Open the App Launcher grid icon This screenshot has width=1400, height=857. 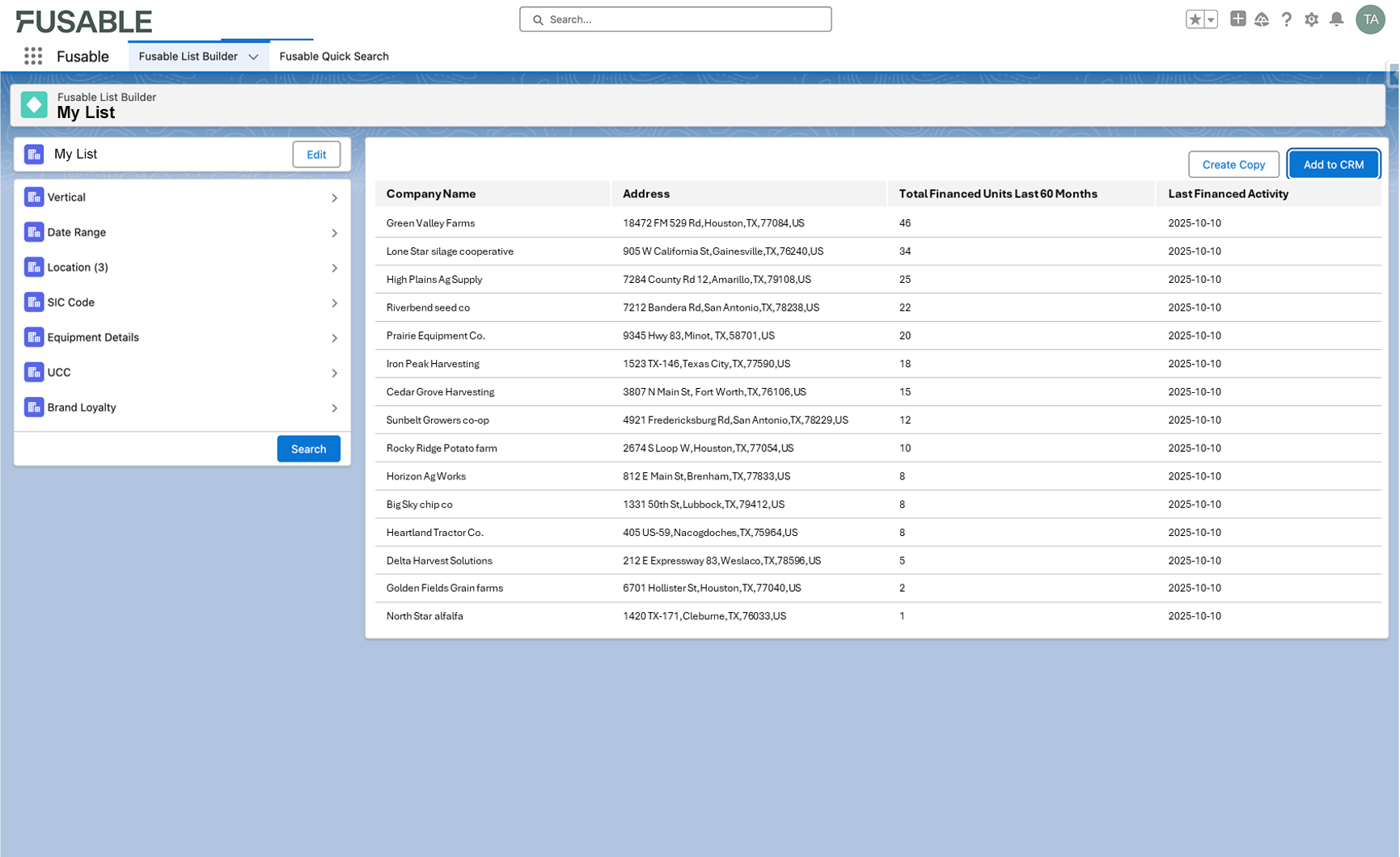pyautogui.click(x=33, y=56)
